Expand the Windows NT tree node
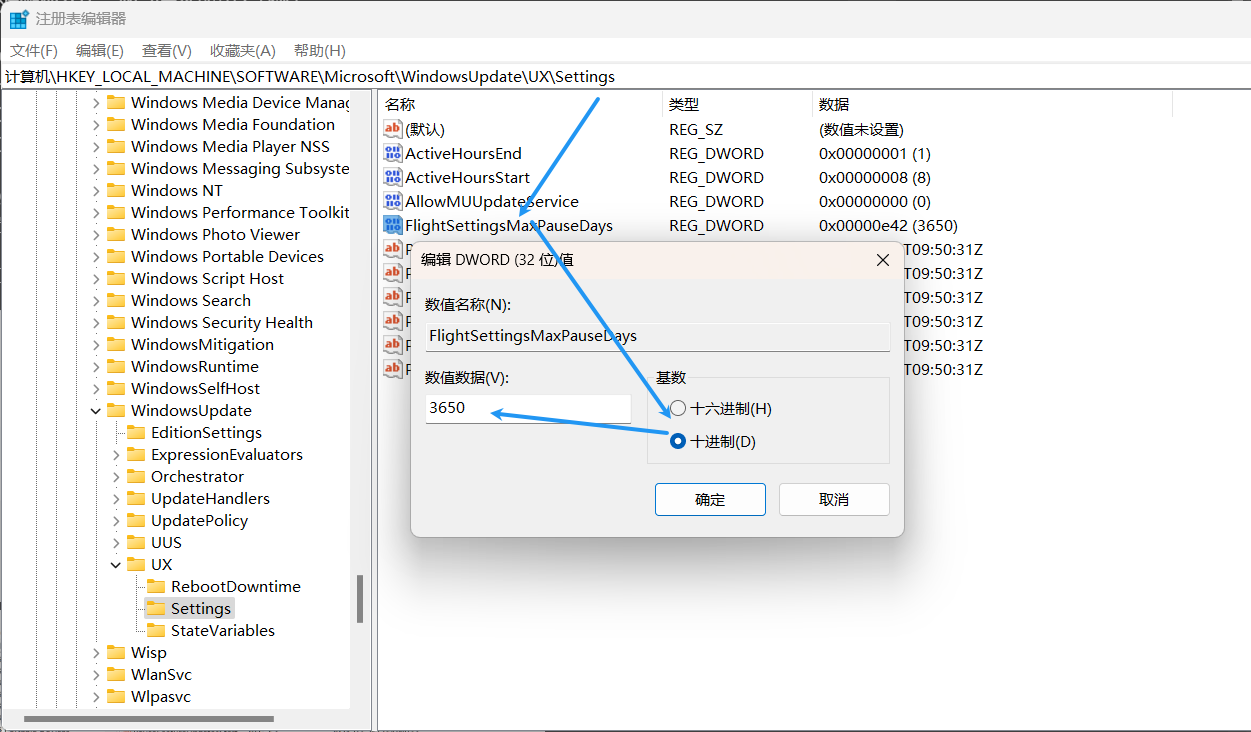 pyautogui.click(x=97, y=191)
